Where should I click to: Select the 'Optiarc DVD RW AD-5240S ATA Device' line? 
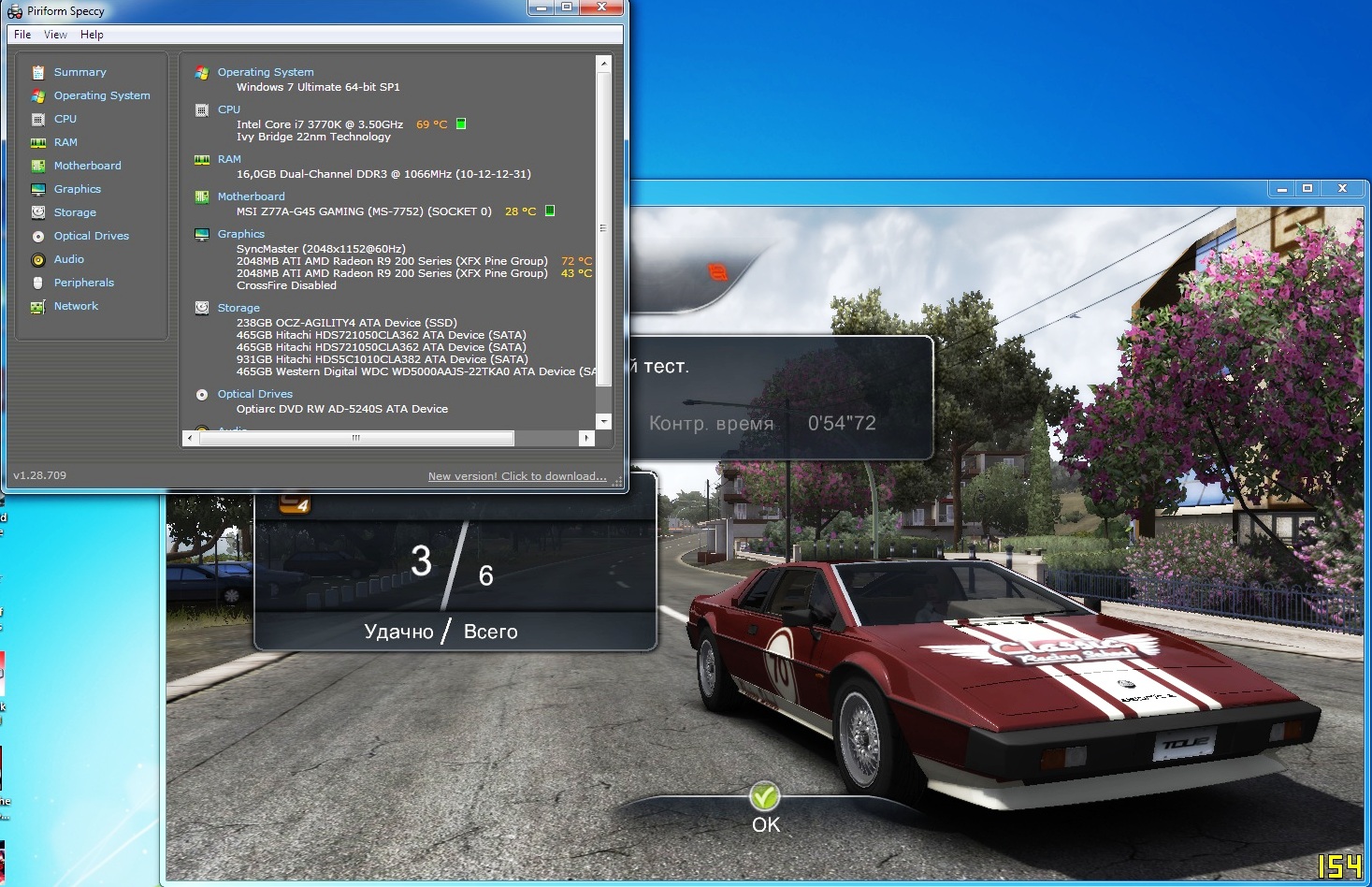tap(342, 409)
